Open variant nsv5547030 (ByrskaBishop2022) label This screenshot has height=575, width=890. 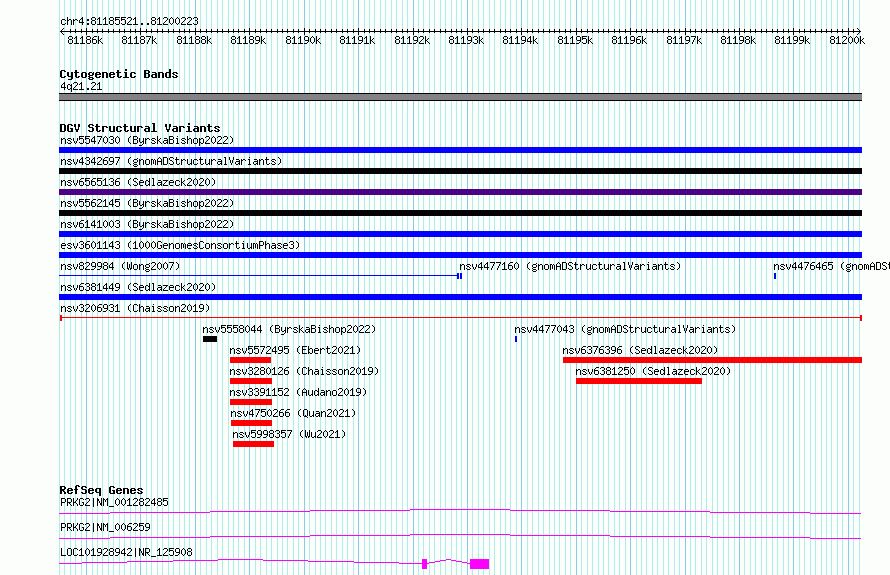pyautogui.click(x=147, y=140)
